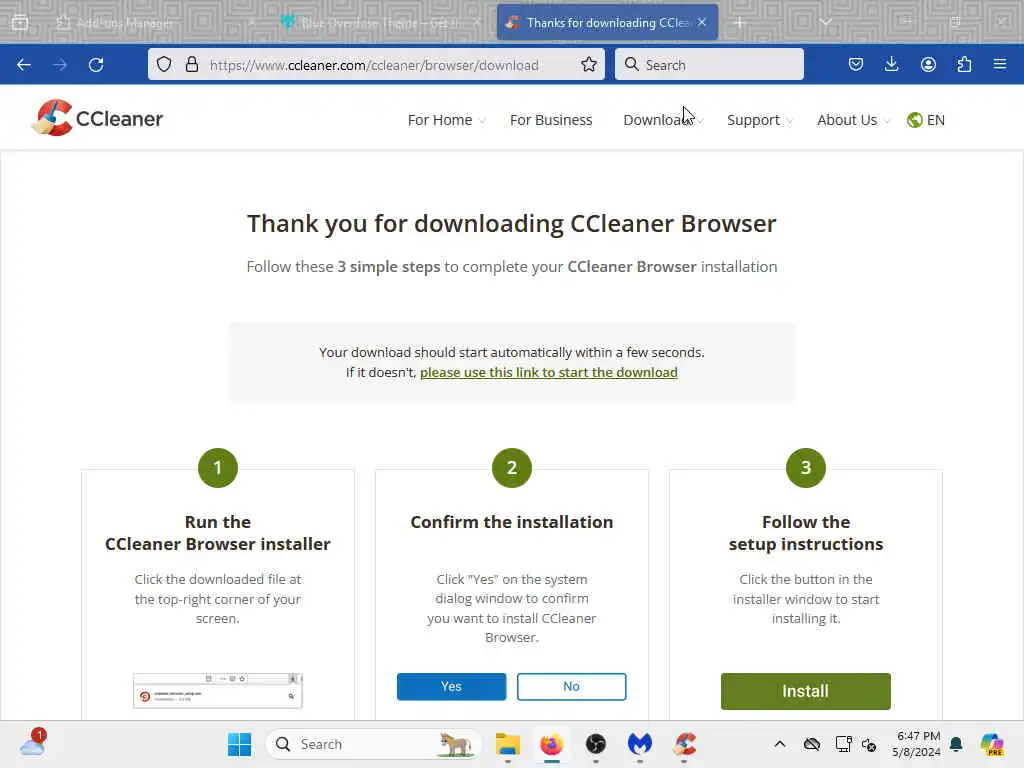Image resolution: width=1024 pixels, height=768 pixels.
Task: Open a new browser tab
Action: 739,22
